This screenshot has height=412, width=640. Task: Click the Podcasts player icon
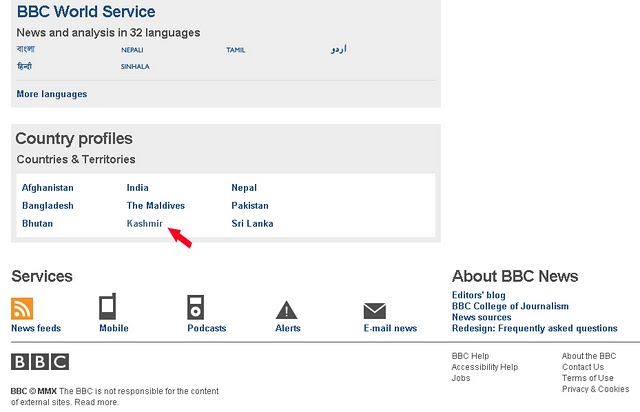[196, 307]
